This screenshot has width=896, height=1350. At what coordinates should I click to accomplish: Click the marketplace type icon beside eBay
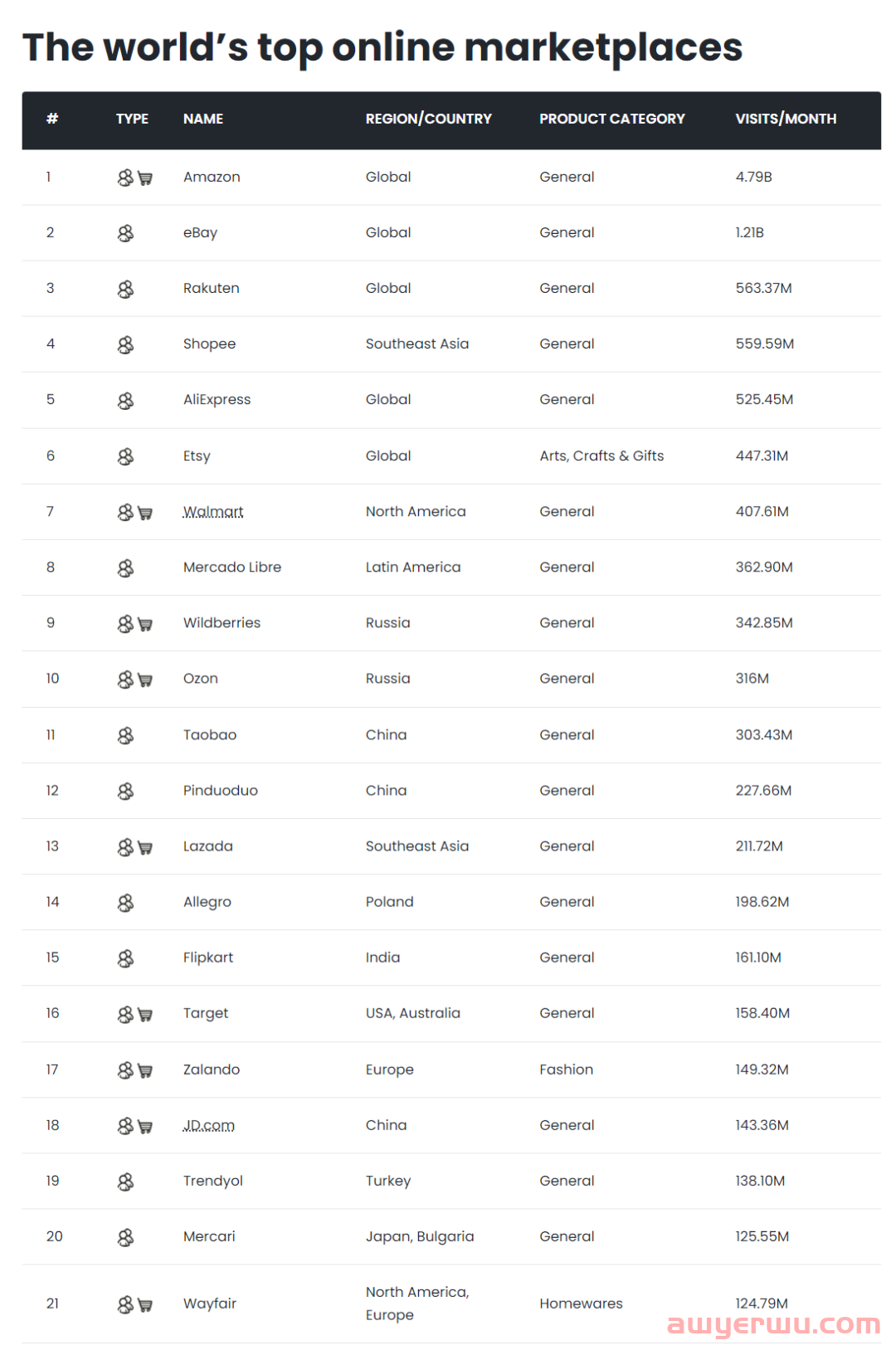pyautogui.click(x=125, y=233)
